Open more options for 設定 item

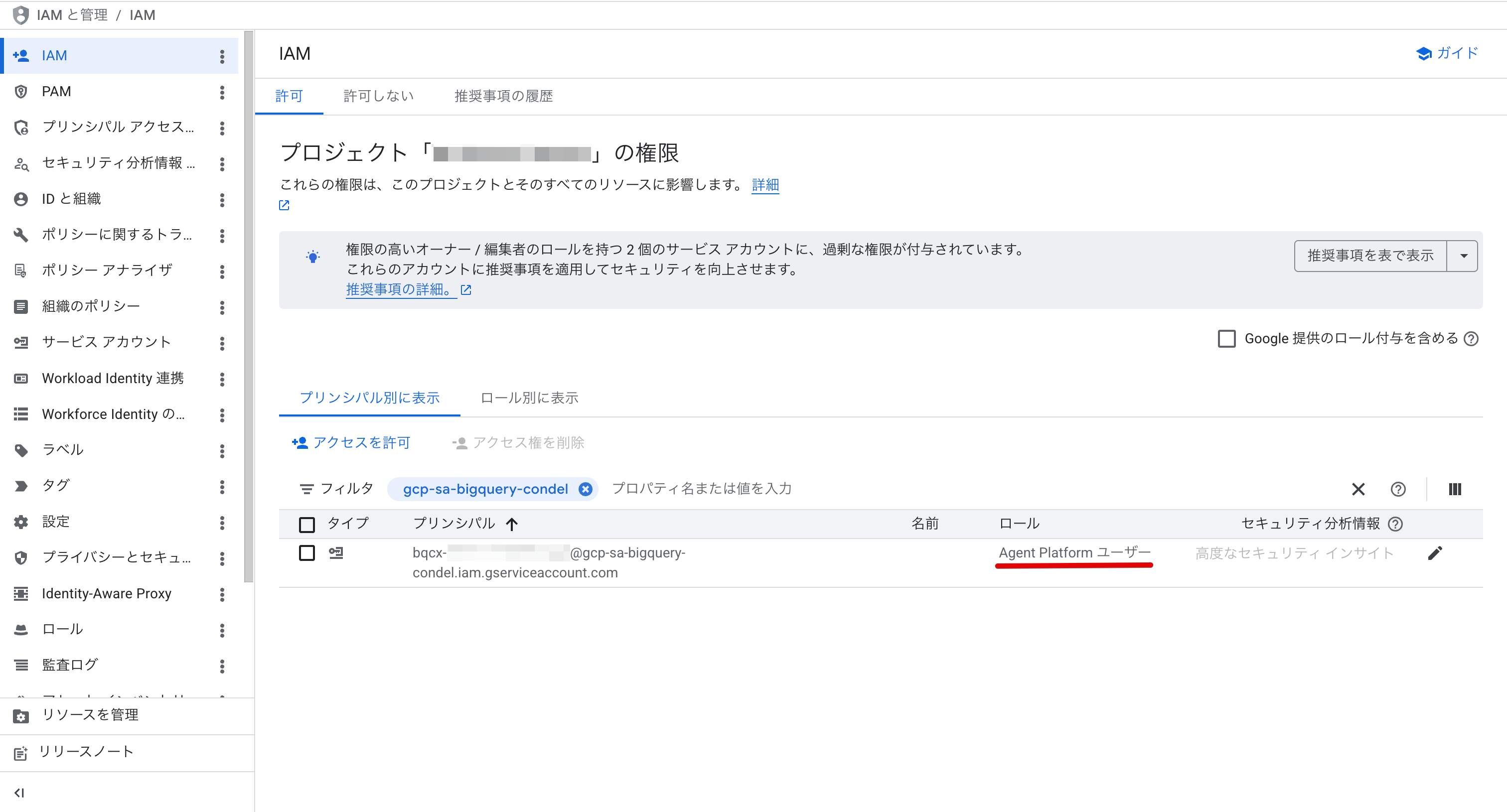[x=222, y=523]
